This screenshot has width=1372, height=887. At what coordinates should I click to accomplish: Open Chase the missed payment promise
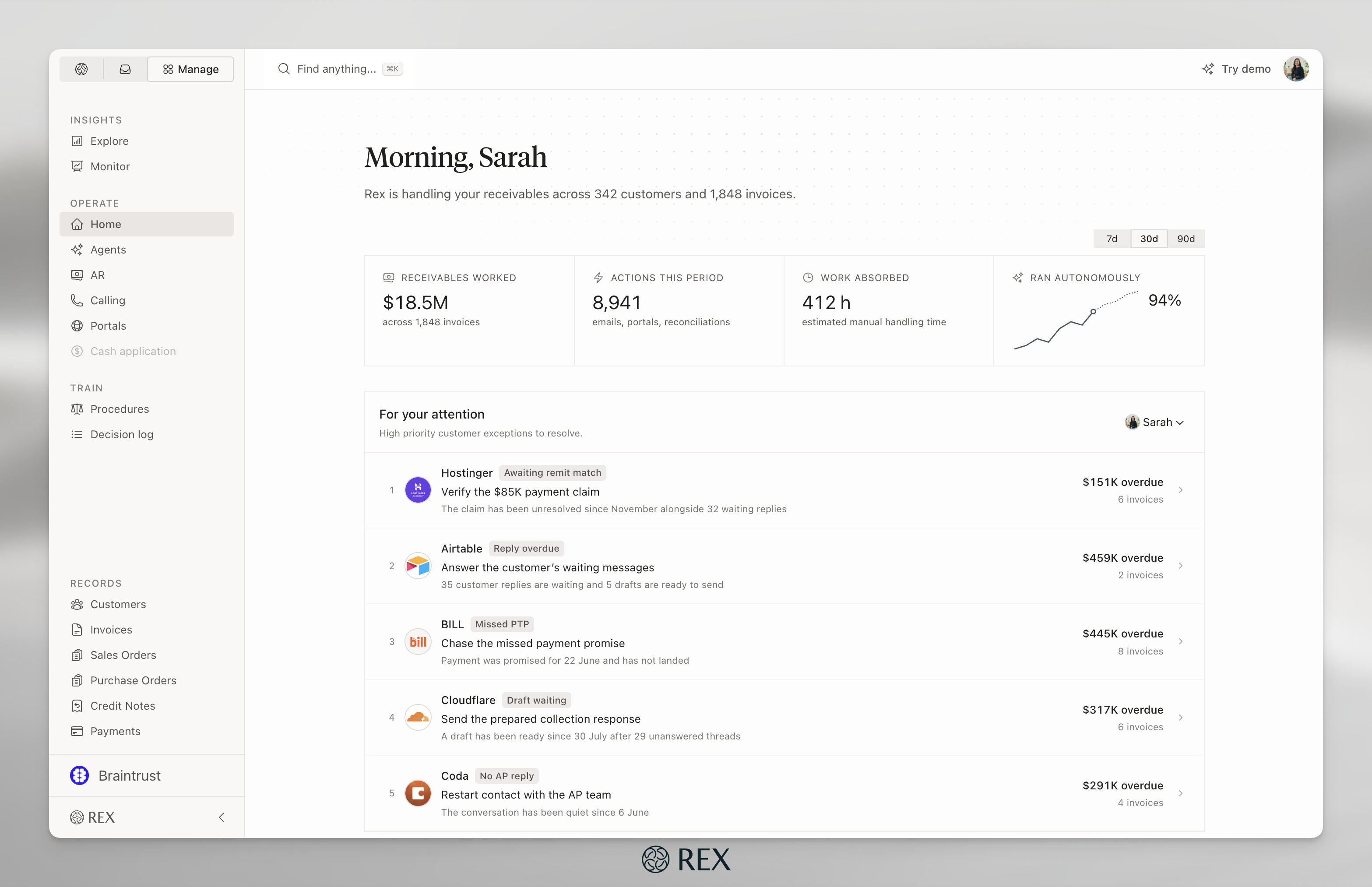pyautogui.click(x=533, y=644)
